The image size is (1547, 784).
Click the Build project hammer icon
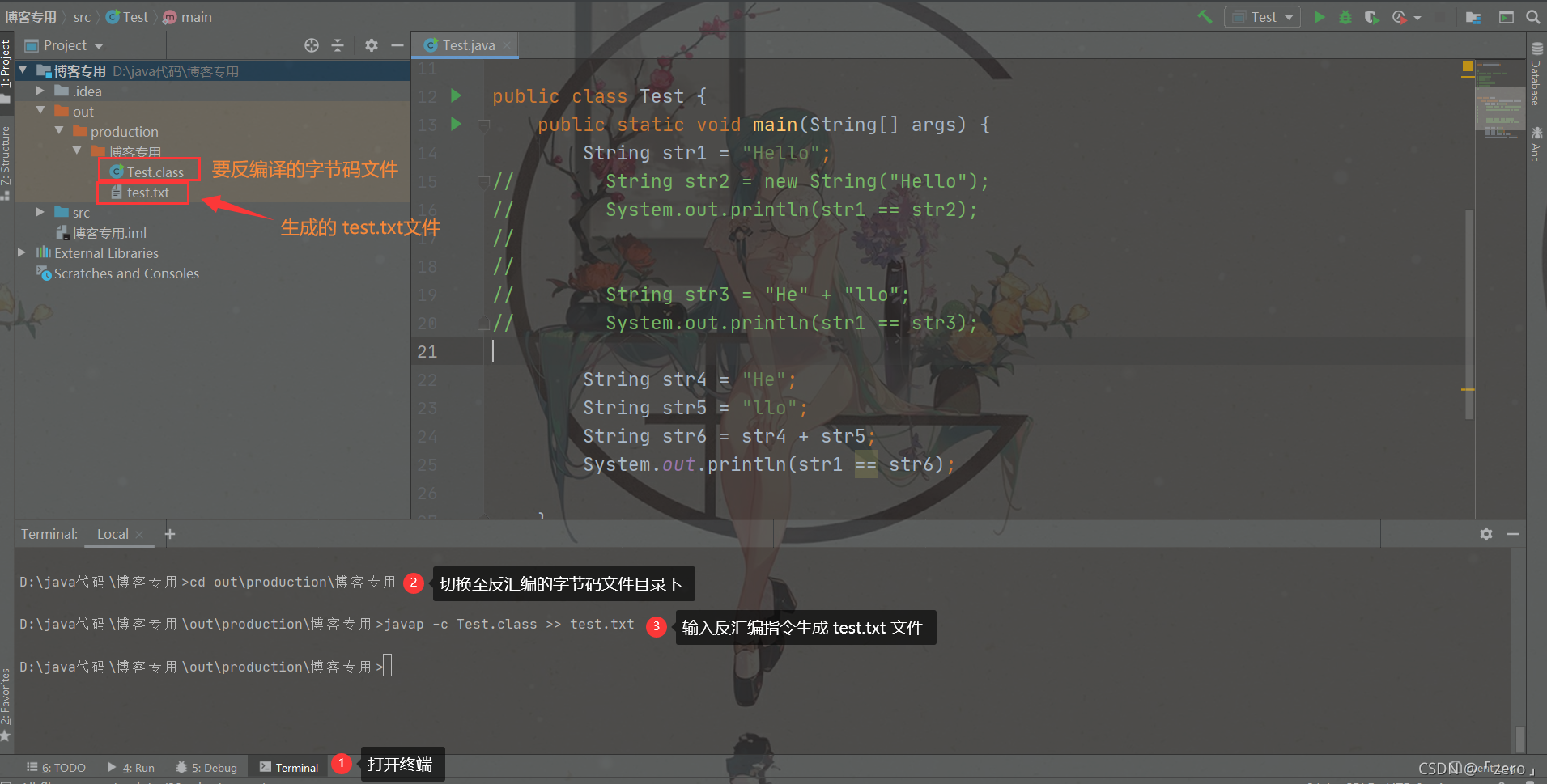click(x=1205, y=16)
